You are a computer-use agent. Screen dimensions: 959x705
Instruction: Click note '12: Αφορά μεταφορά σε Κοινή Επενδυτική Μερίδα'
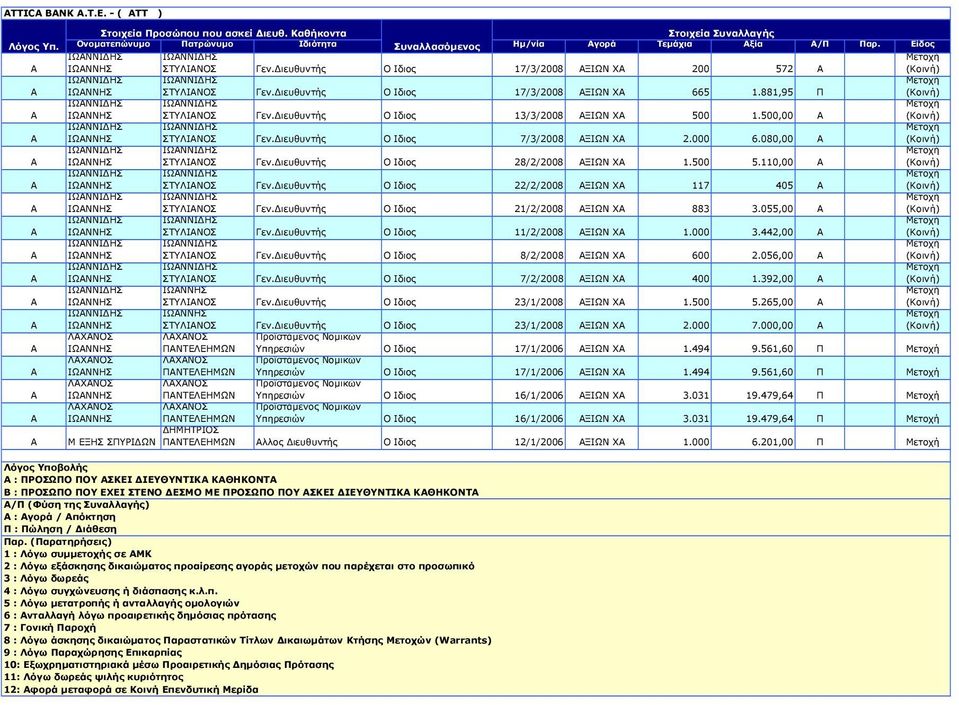click(131, 689)
